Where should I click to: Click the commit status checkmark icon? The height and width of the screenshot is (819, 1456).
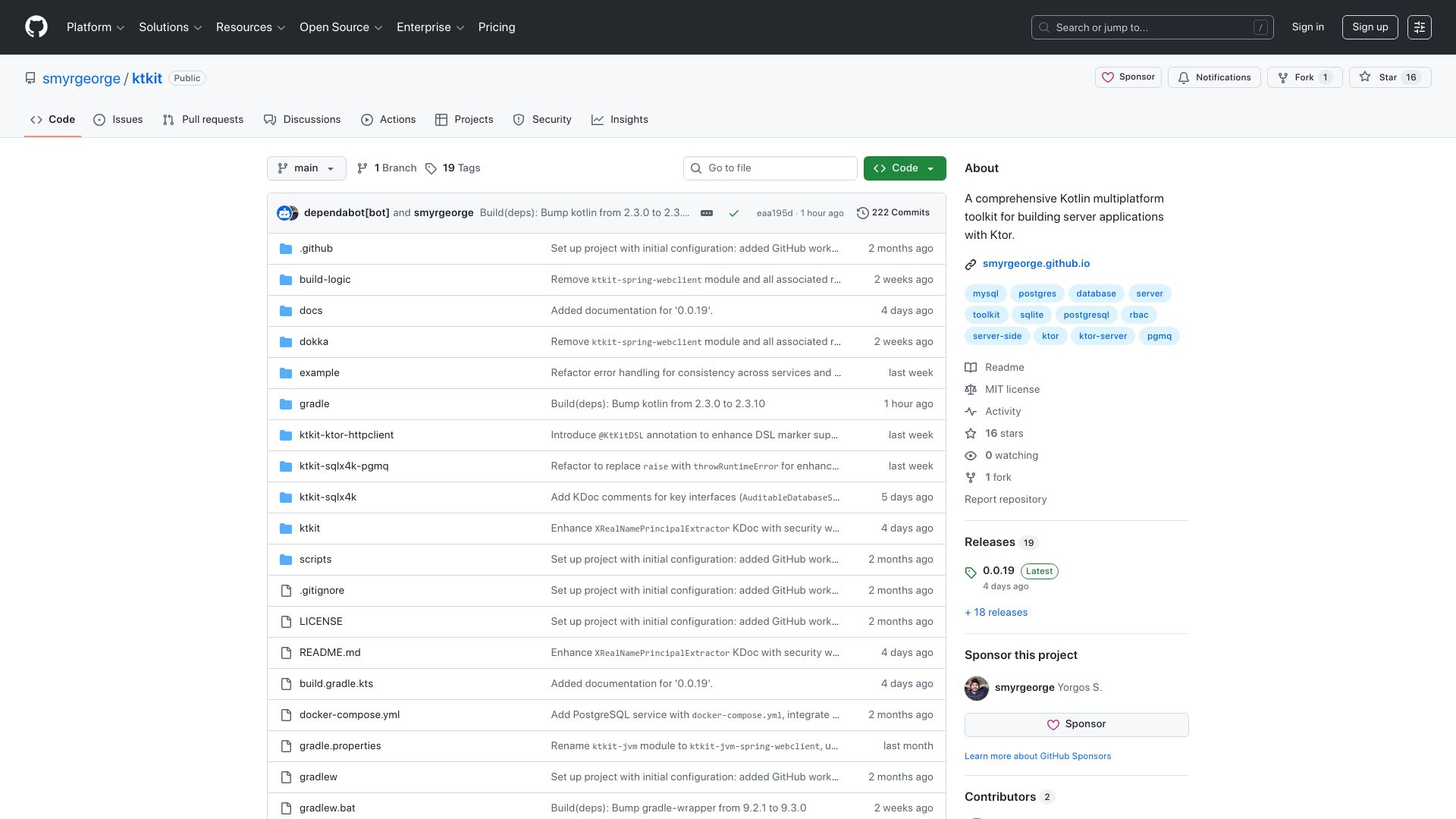[x=733, y=214]
